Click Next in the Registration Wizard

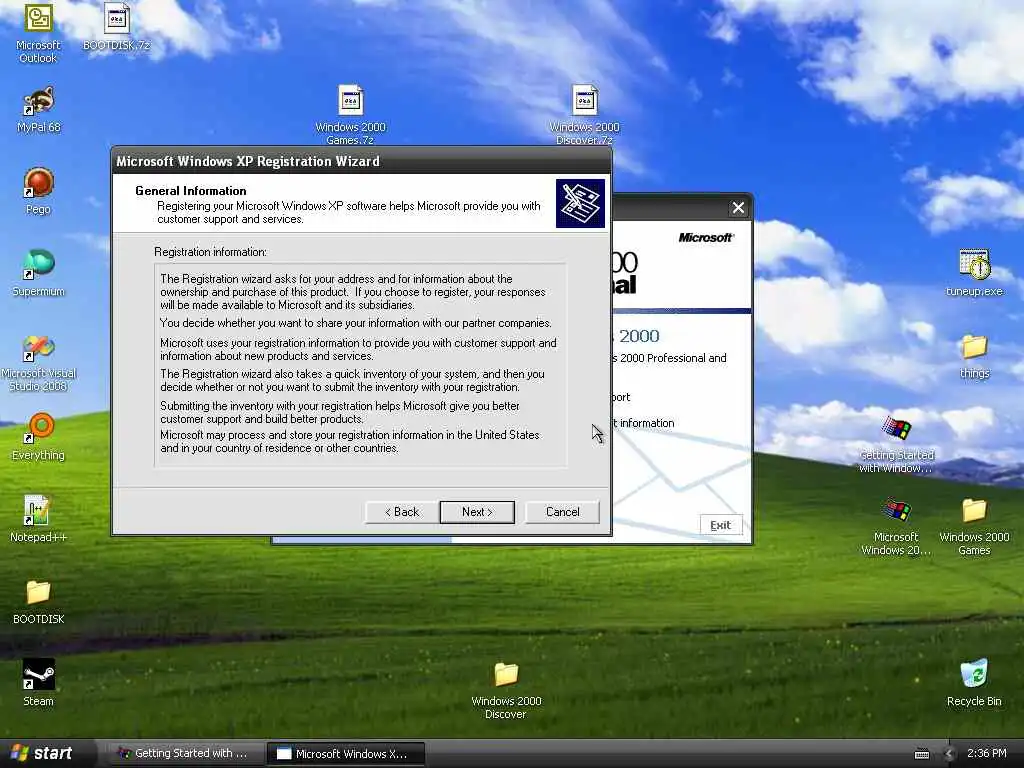pyautogui.click(x=477, y=512)
